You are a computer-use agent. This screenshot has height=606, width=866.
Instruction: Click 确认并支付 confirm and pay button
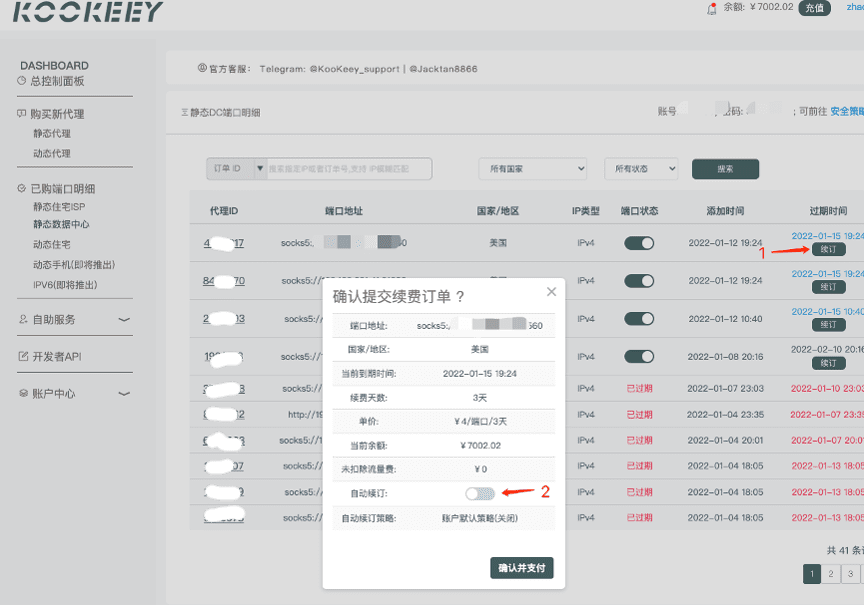click(521, 568)
